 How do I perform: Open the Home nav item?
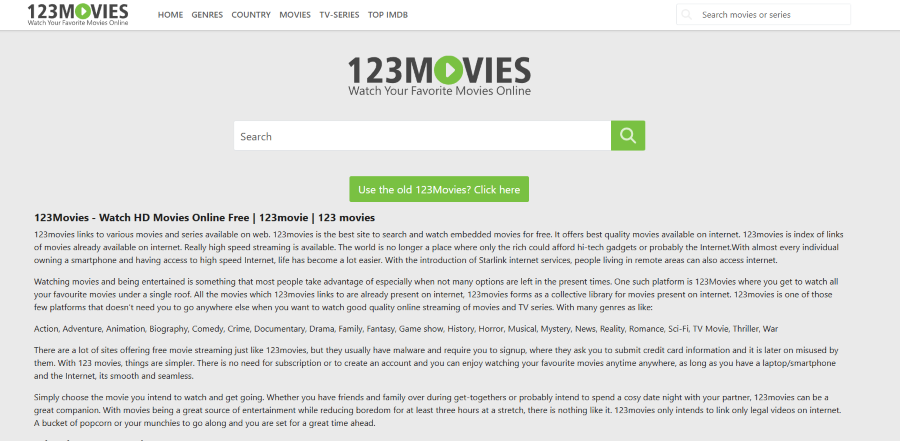170,15
